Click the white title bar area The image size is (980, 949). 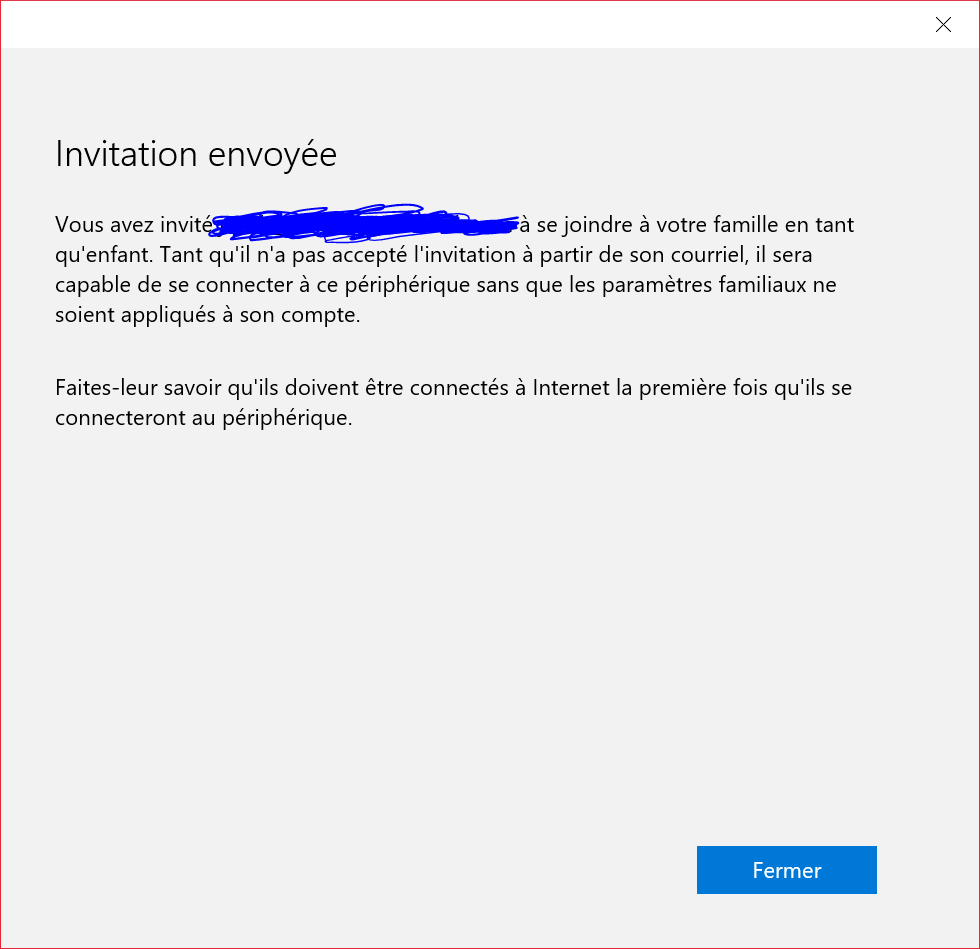(x=450, y=25)
